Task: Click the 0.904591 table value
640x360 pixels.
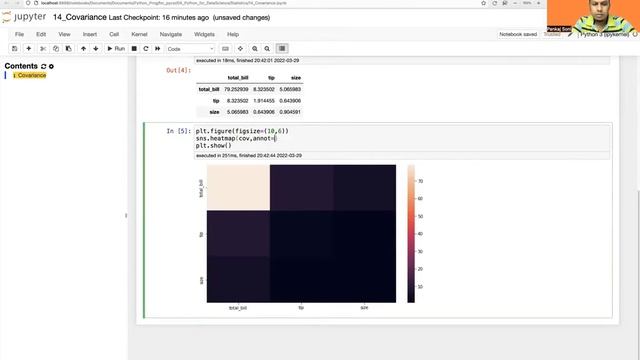Action: coord(290,112)
